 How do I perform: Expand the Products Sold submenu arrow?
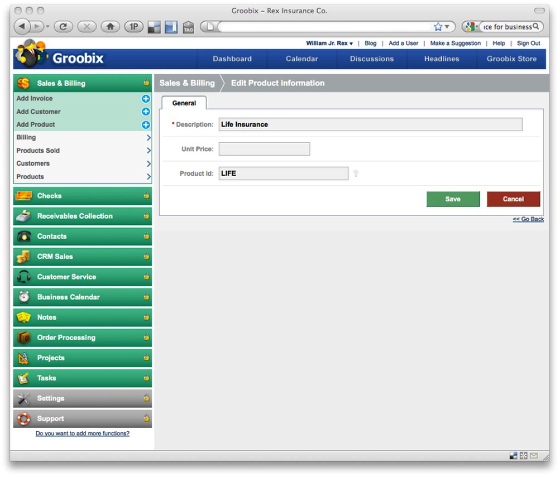click(149, 151)
